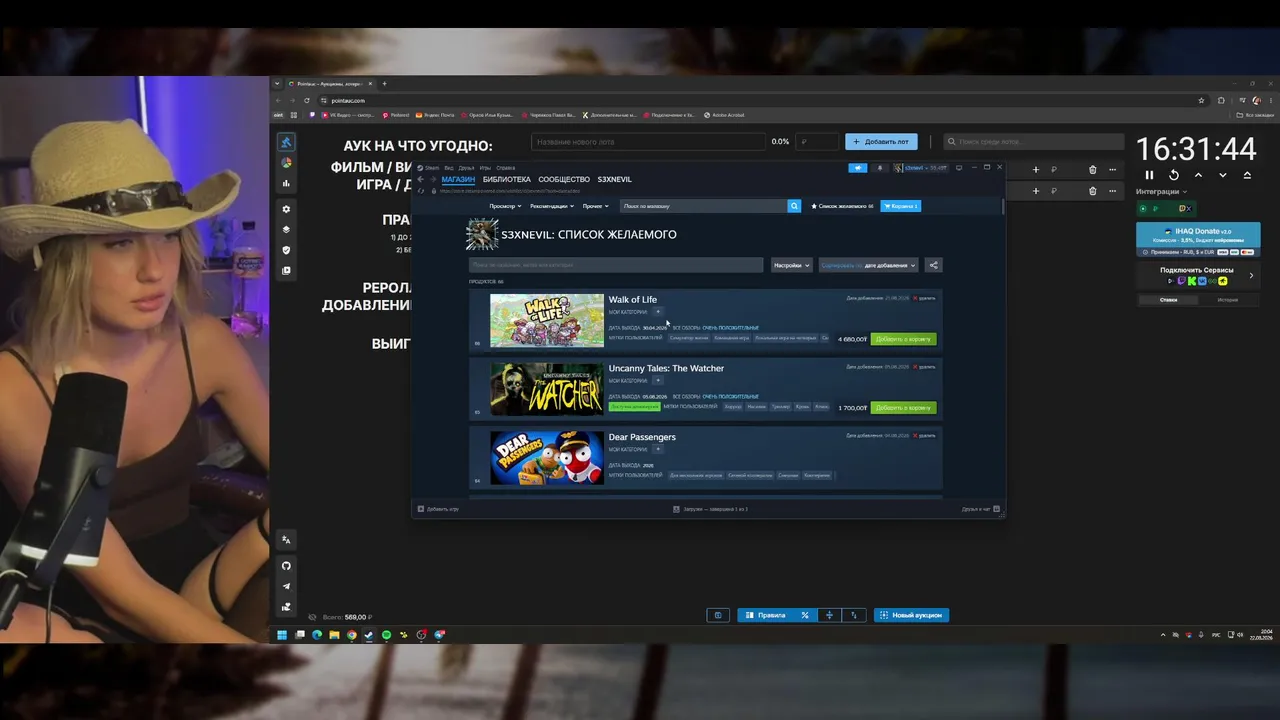Image resolution: width=1280 pixels, height=720 pixels.
Task: Click the wishlist share icon
Action: [933, 265]
